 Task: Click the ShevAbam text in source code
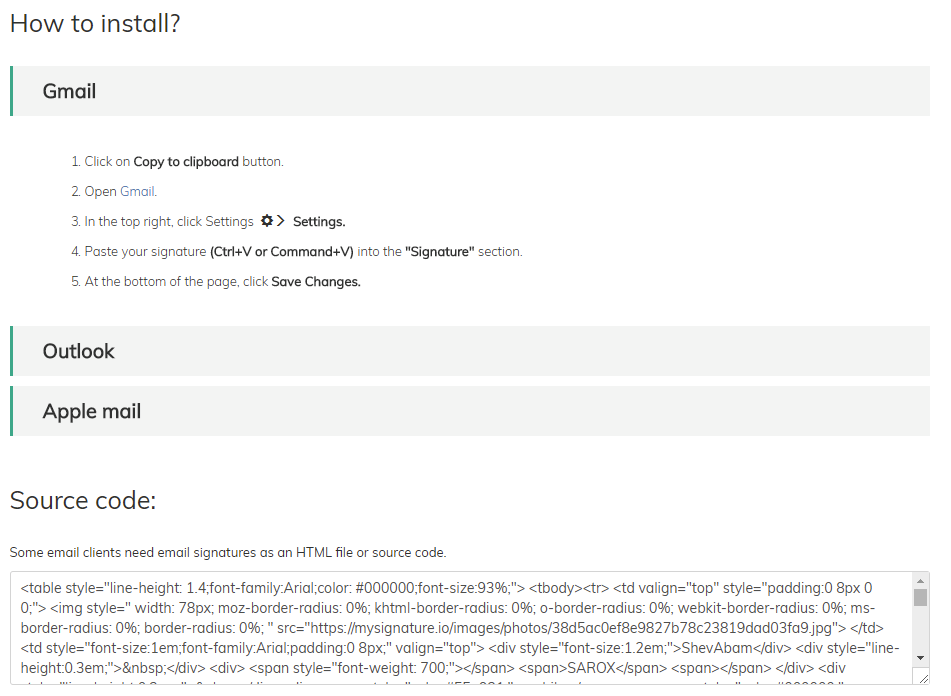click(x=717, y=648)
